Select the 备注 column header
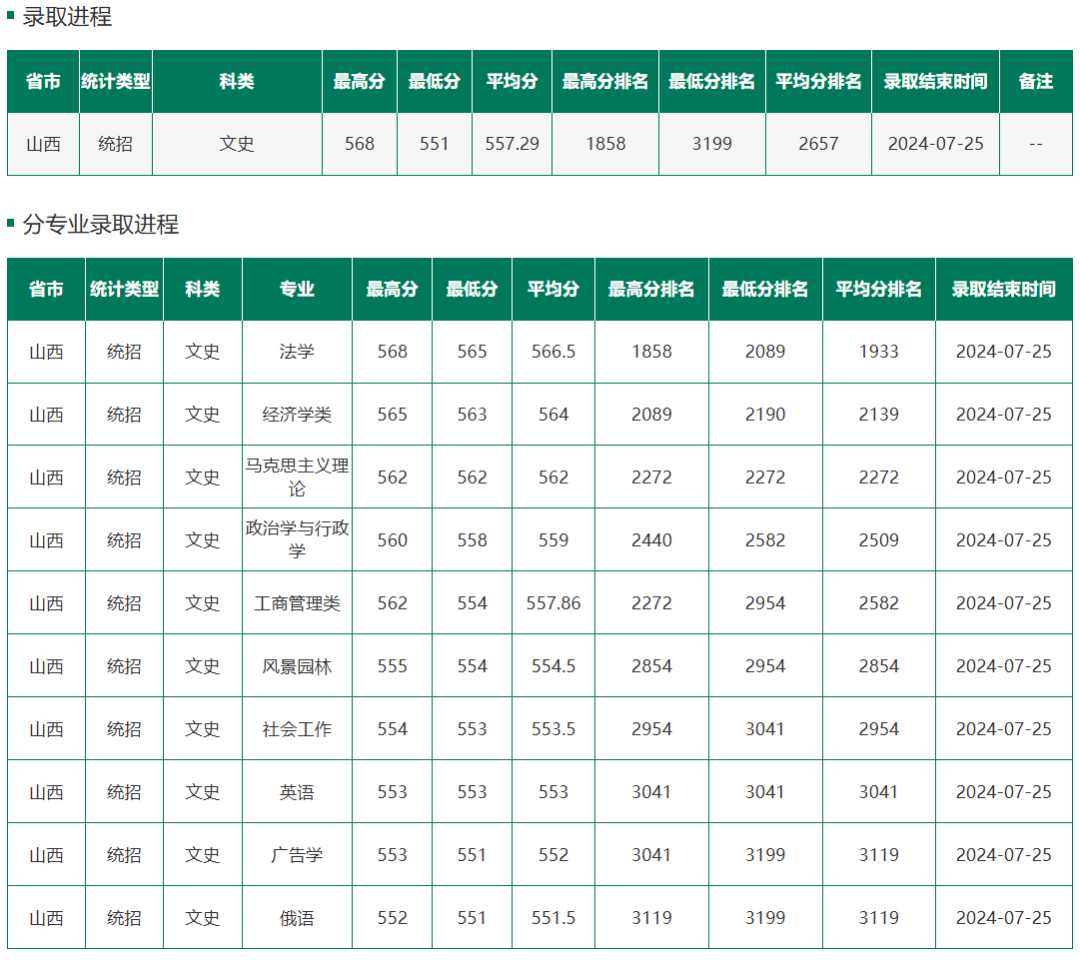The width and height of the screenshot is (1080, 964). click(1035, 81)
